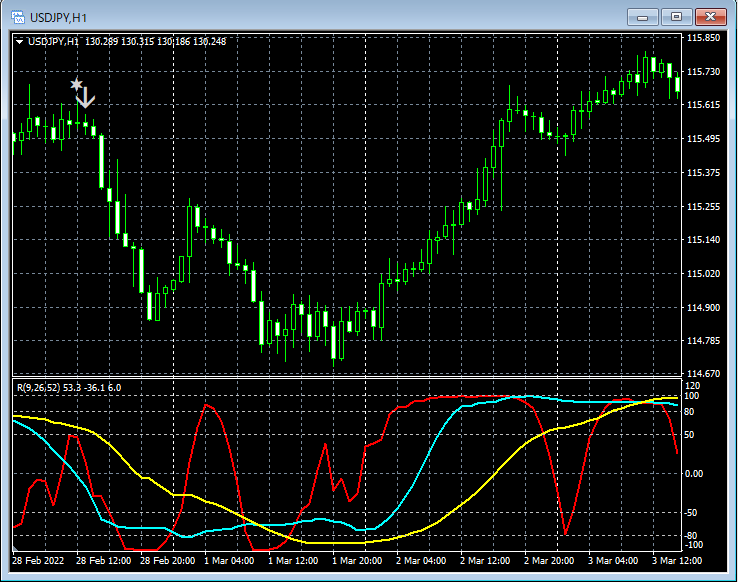Select the down arrow sell signal marker
Image resolution: width=739 pixels, height=582 pixels.
85,98
